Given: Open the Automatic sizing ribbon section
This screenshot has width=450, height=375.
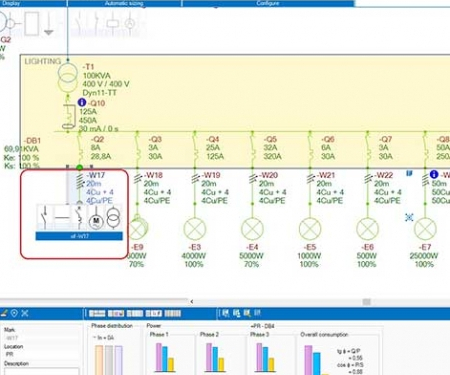Looking at the screenshot, I should 124,3.
